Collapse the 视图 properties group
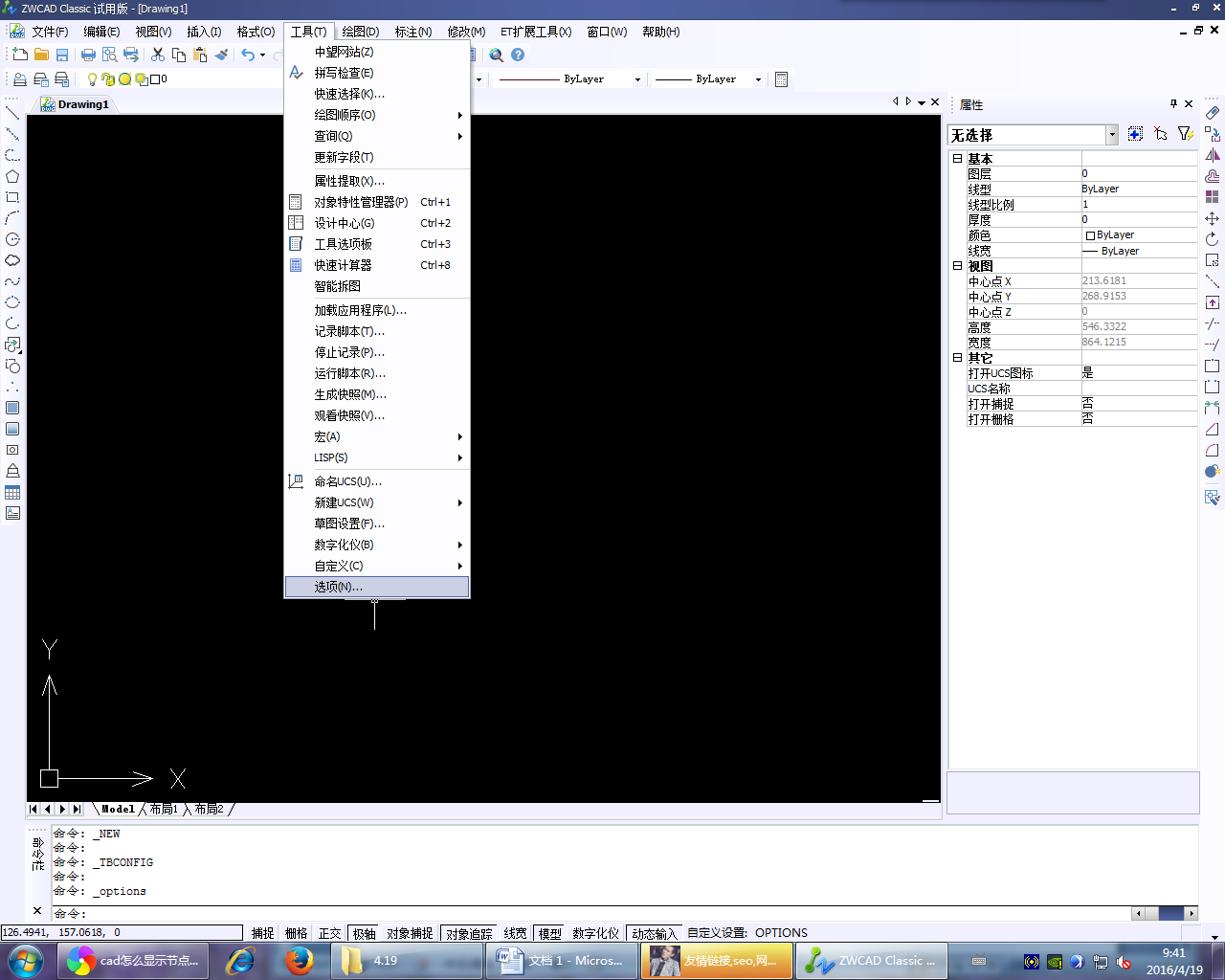 coord(957,266)
